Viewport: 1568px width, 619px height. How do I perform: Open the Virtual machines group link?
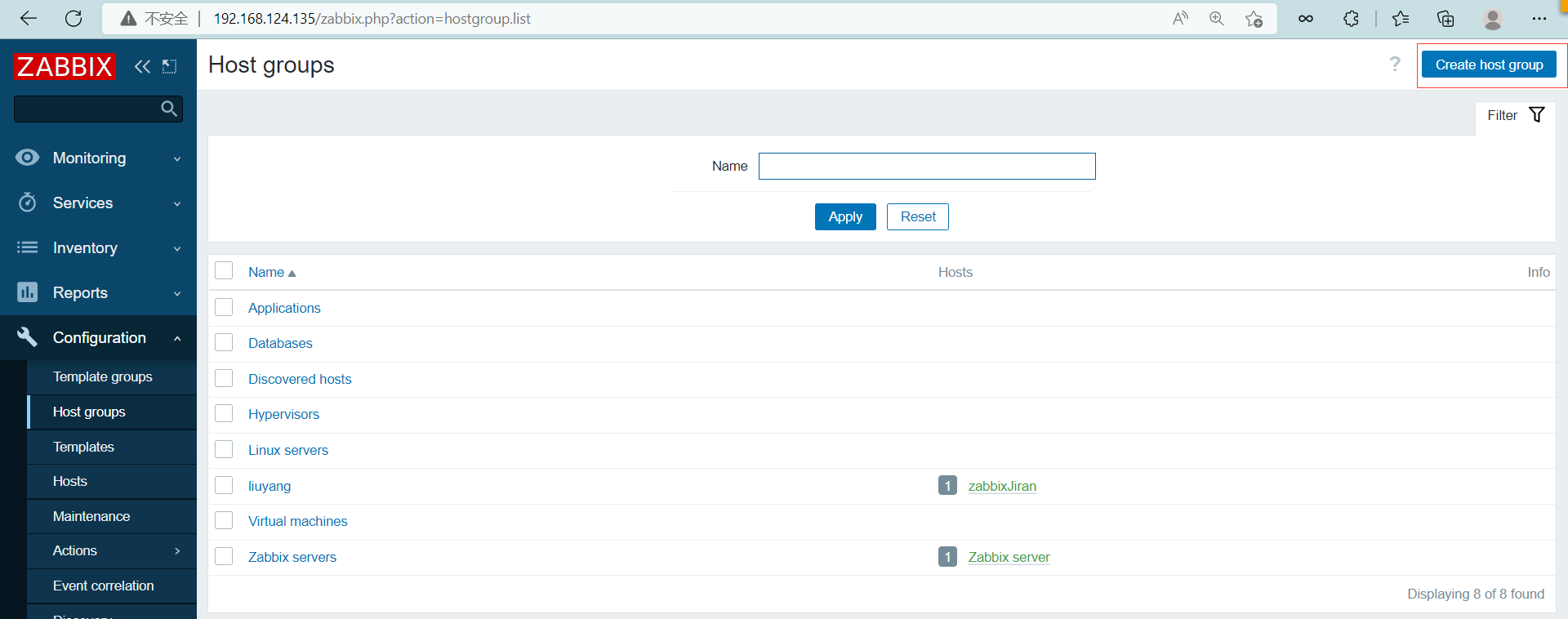(298, 521)
